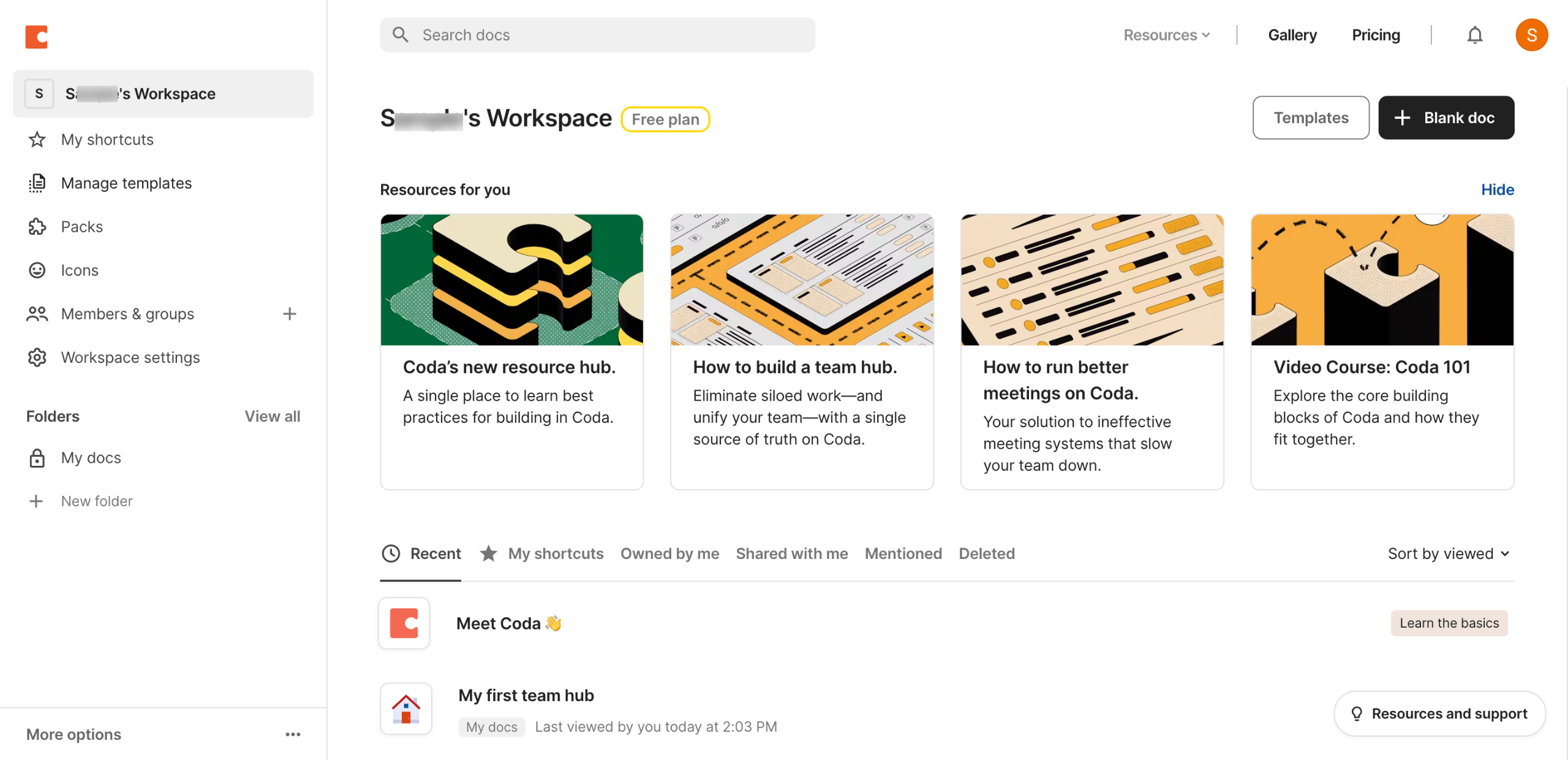Expand the Resources dropdown menu

[1166, 35]
